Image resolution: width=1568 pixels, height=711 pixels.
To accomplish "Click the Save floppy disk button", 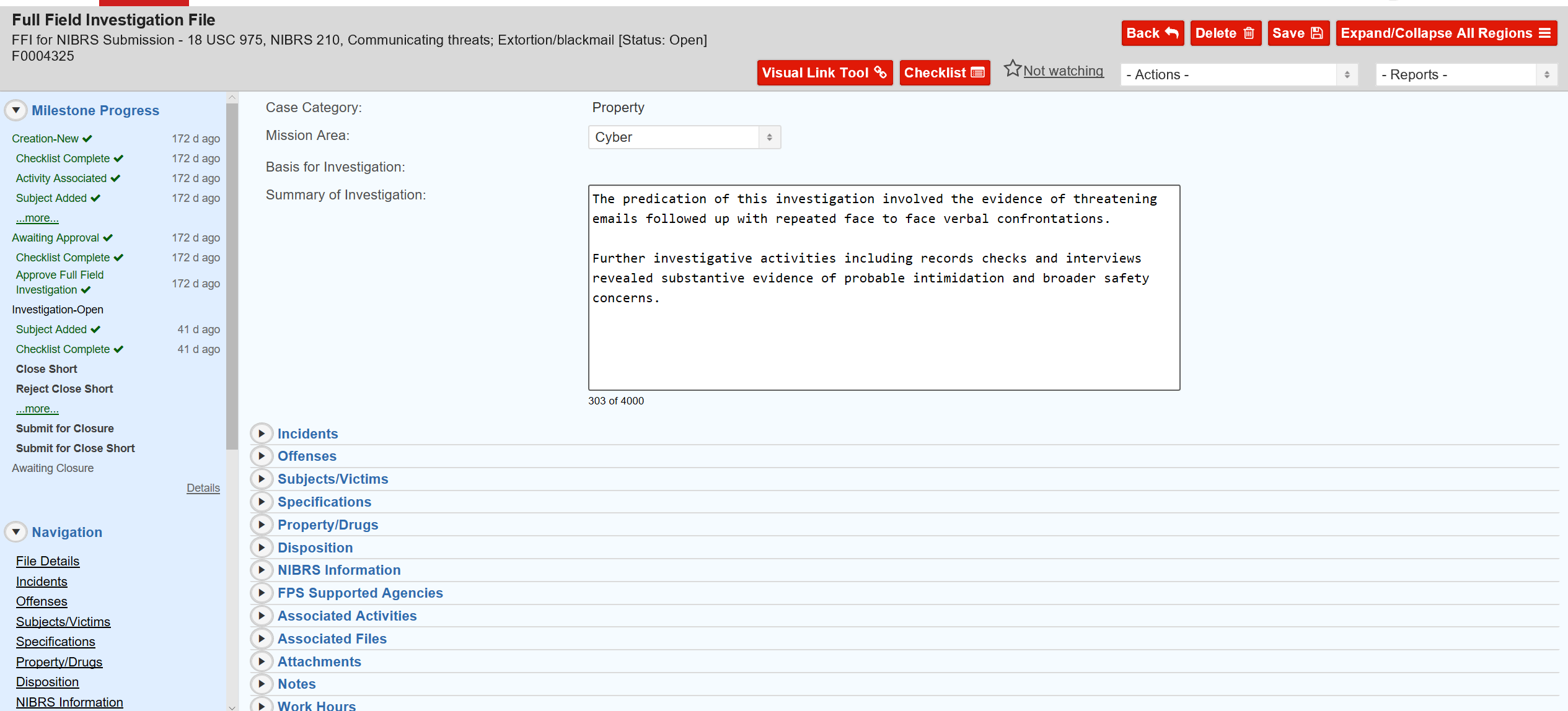I will click(x=1297, y=33).
